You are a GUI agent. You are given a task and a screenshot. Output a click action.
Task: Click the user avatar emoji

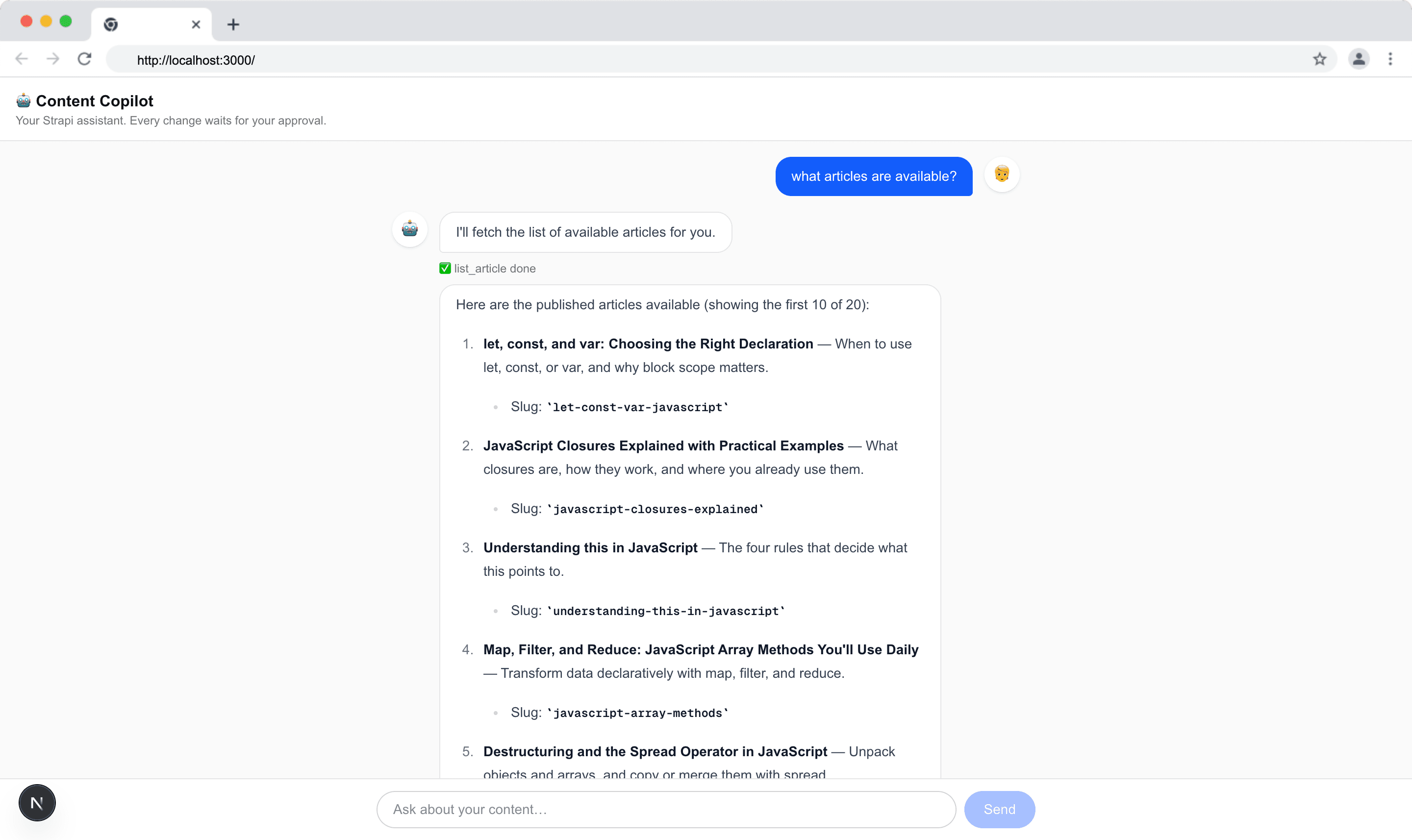coord(1002,174)
